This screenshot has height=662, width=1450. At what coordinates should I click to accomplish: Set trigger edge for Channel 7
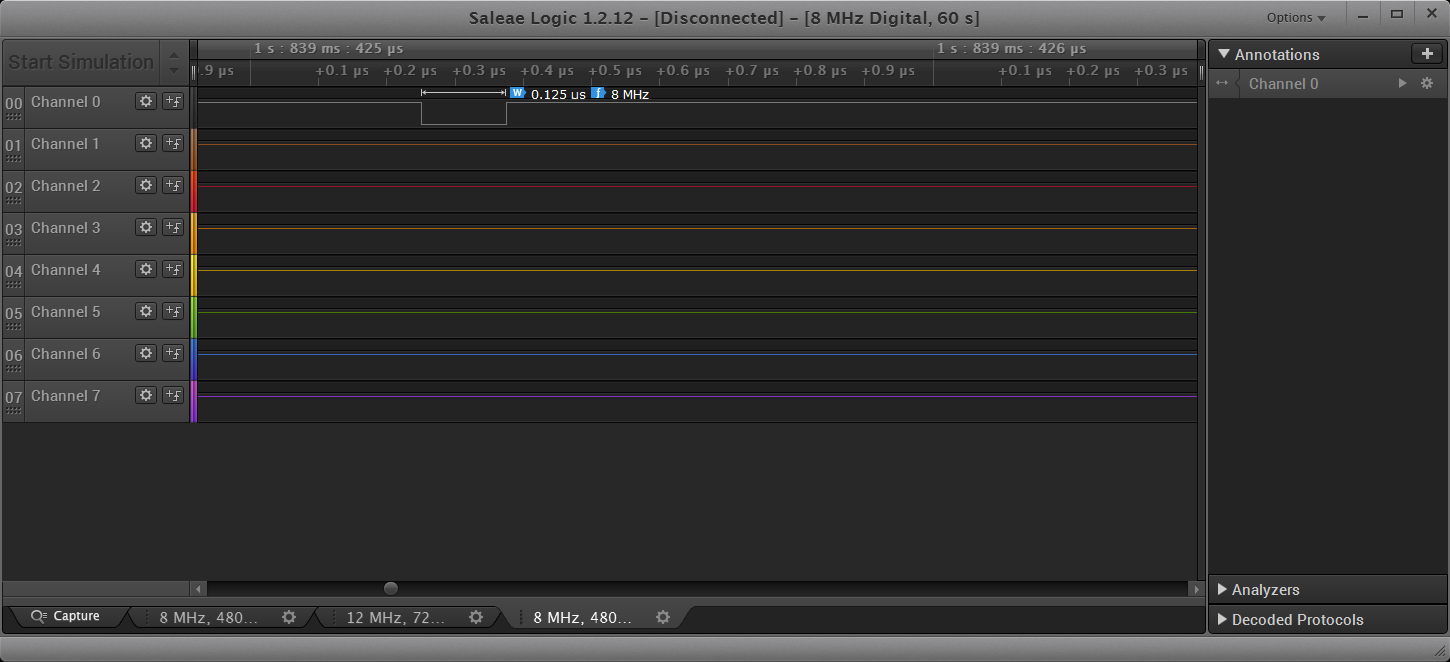point(173,395)
